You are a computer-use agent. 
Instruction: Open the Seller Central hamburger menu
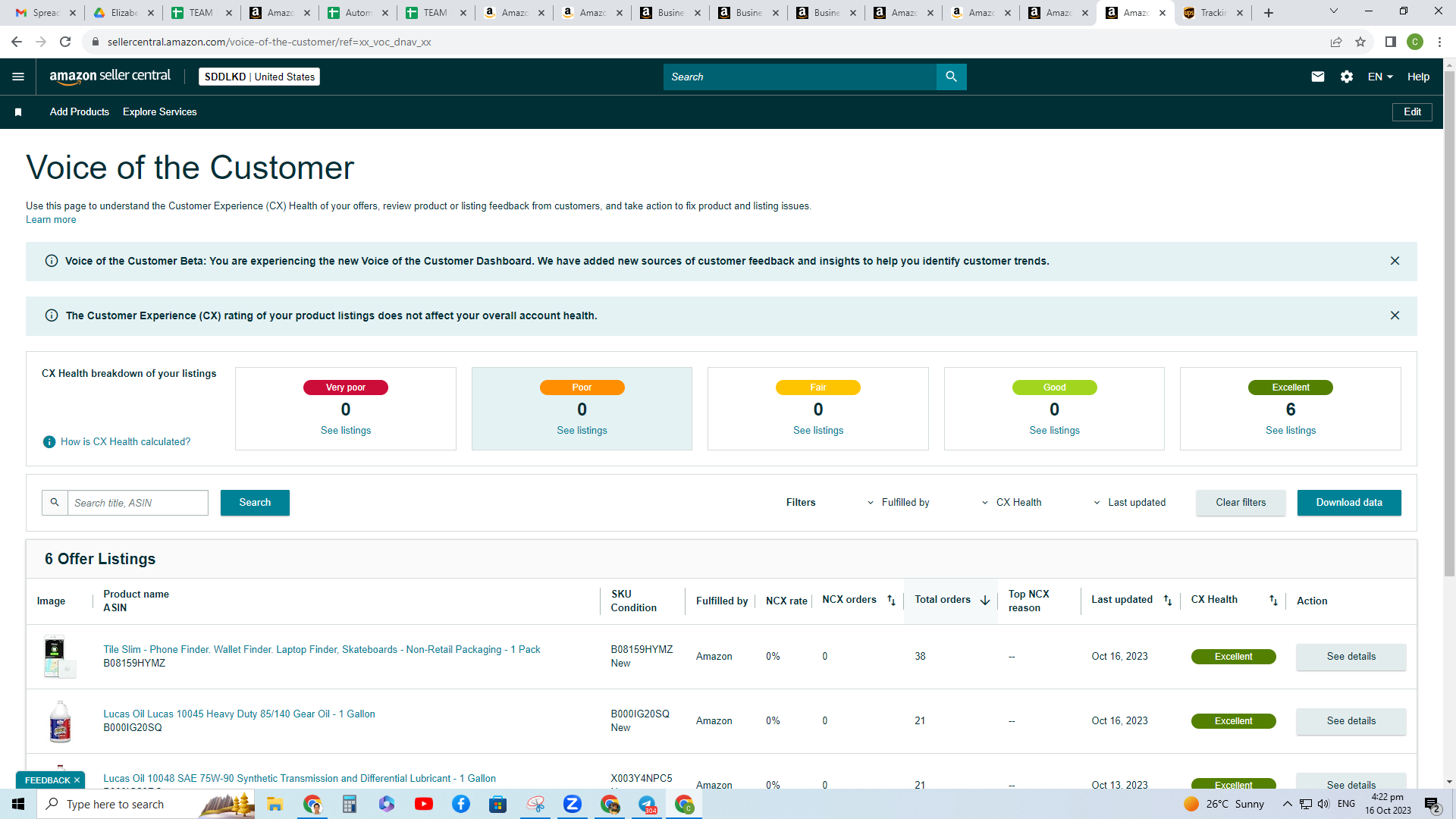18,77
